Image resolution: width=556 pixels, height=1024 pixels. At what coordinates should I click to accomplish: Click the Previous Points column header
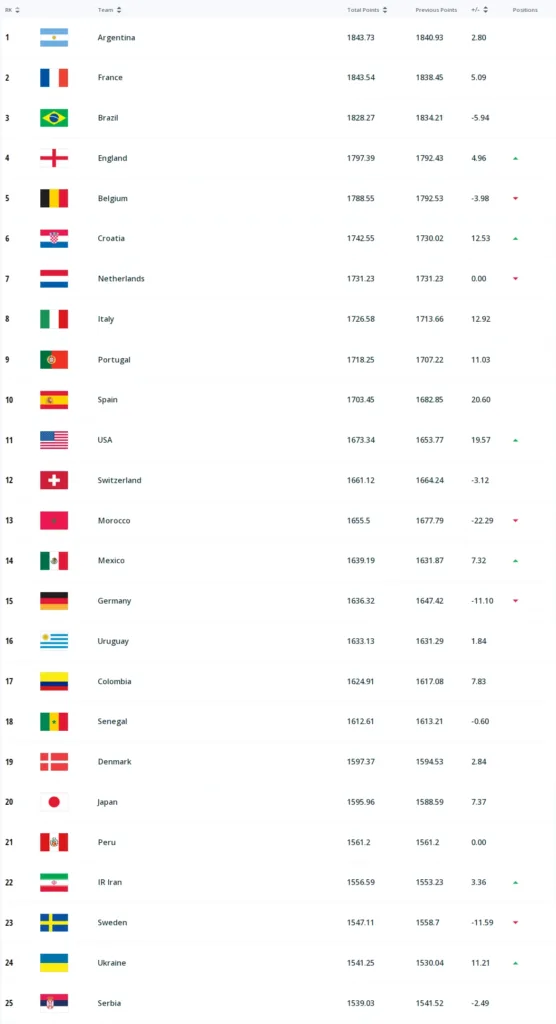436,10
